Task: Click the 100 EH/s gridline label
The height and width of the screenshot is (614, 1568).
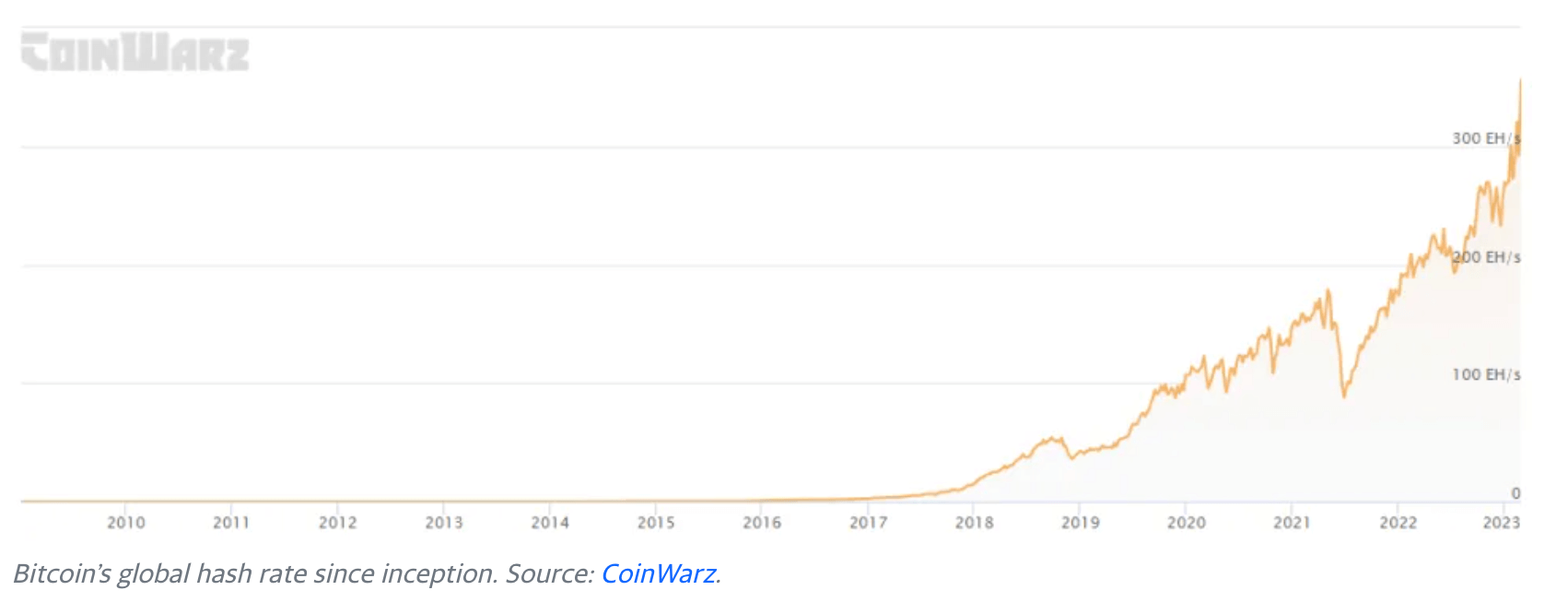Action: tap(1487, 374)
